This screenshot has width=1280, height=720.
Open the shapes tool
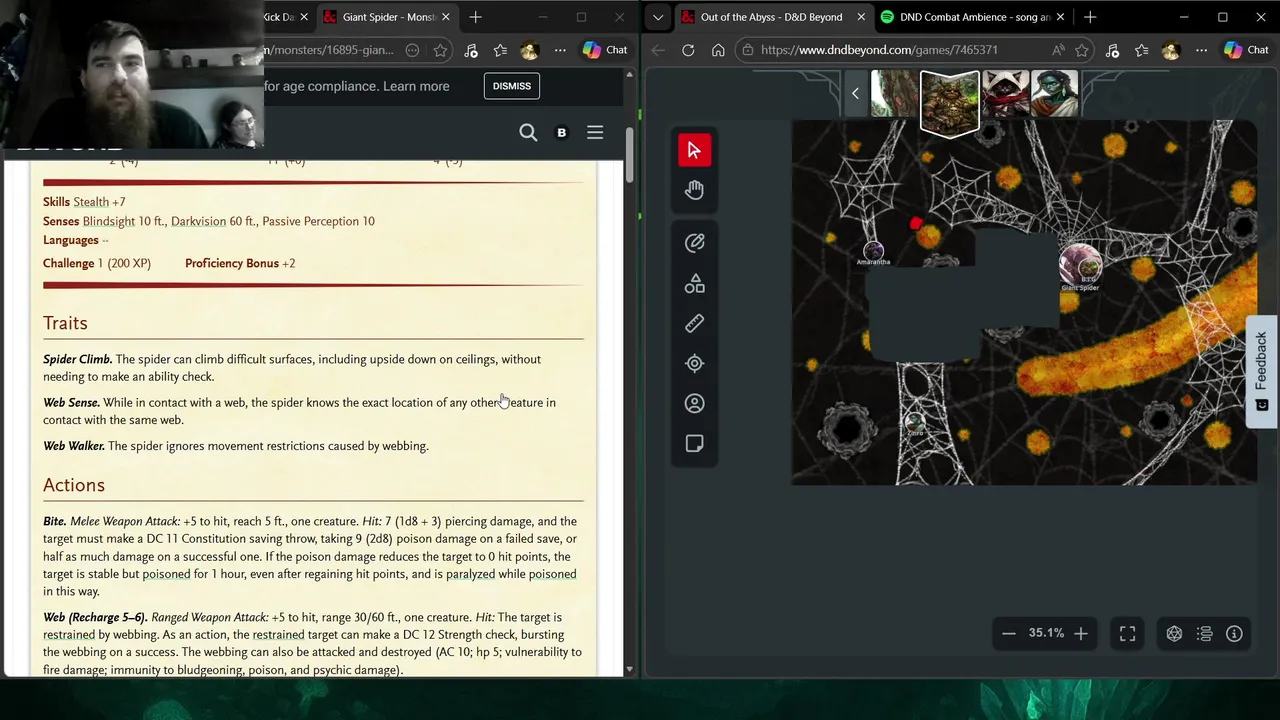coord(694,284)
